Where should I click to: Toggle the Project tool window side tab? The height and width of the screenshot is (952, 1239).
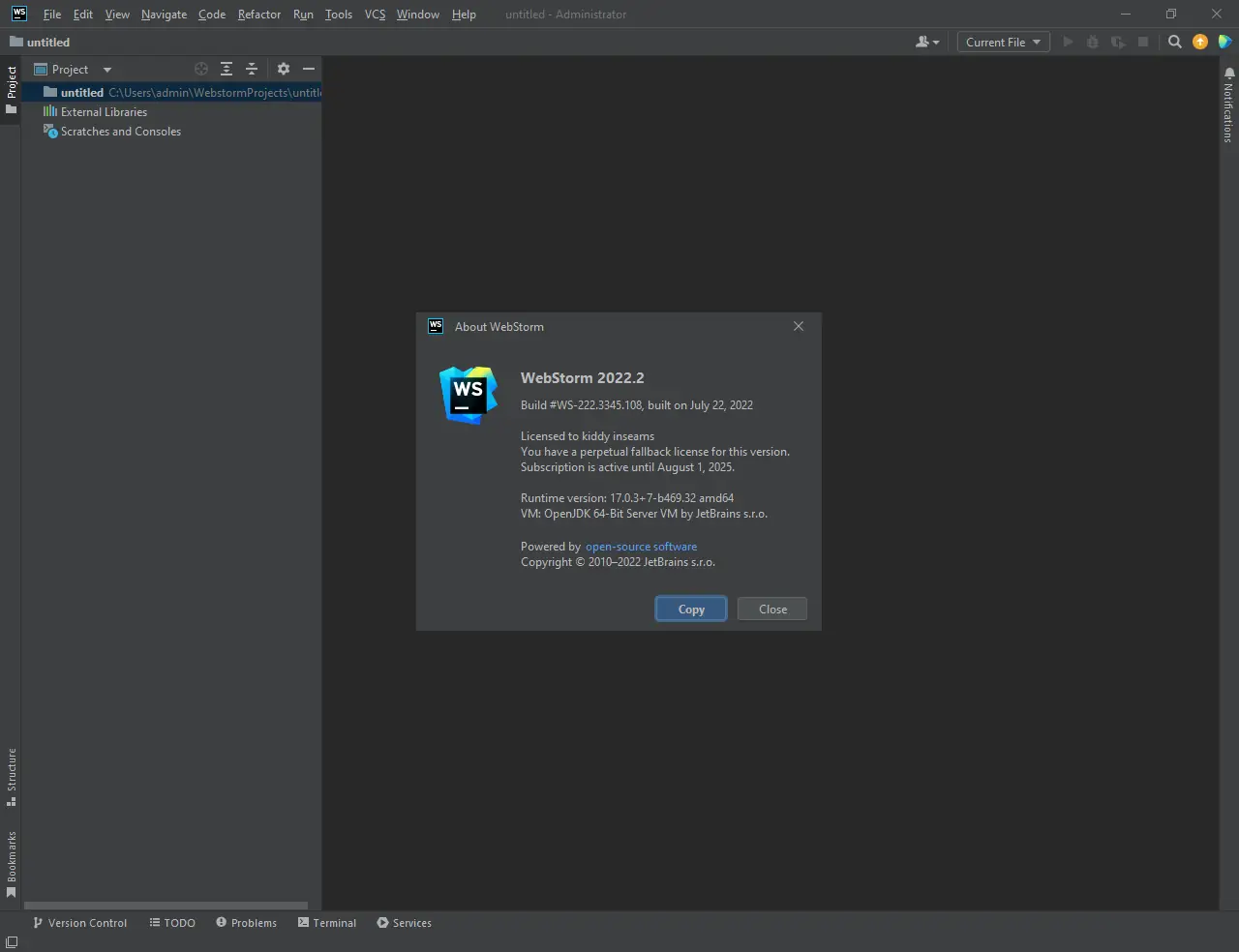[x=11, y=90]
